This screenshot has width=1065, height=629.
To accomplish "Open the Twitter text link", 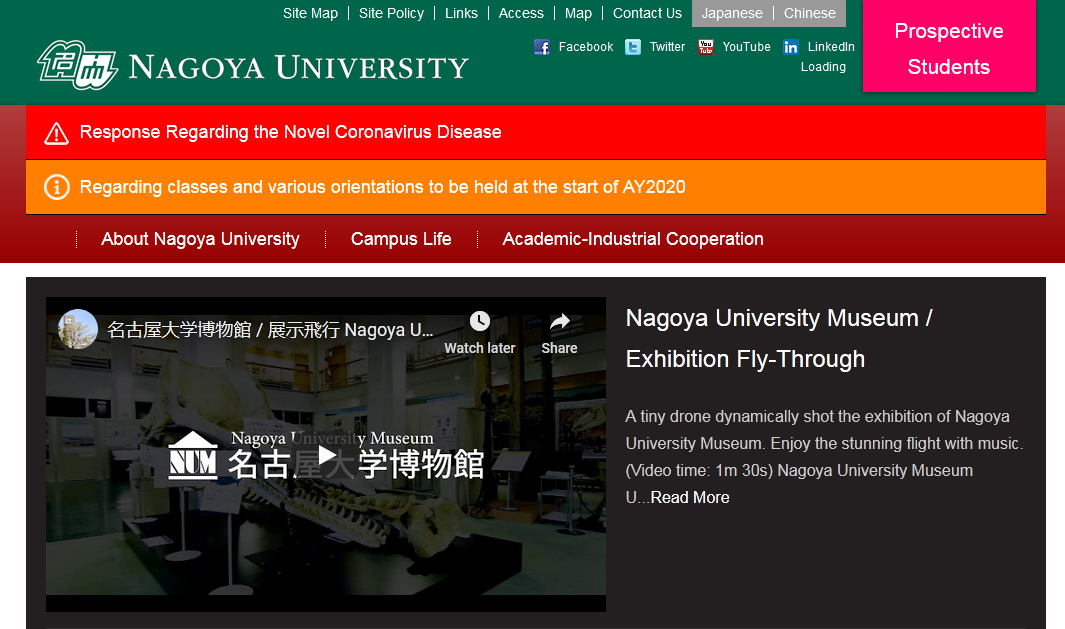I will [668, 47].
